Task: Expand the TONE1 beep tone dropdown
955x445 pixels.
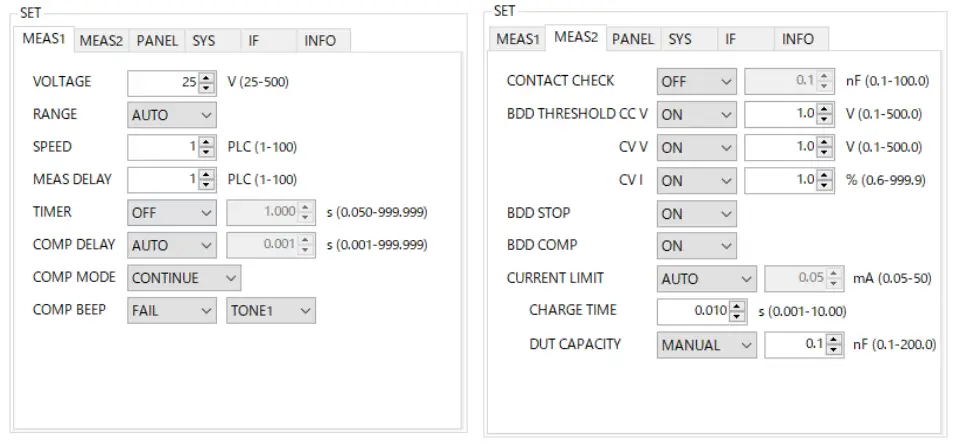Action: (x=271, y=311)
